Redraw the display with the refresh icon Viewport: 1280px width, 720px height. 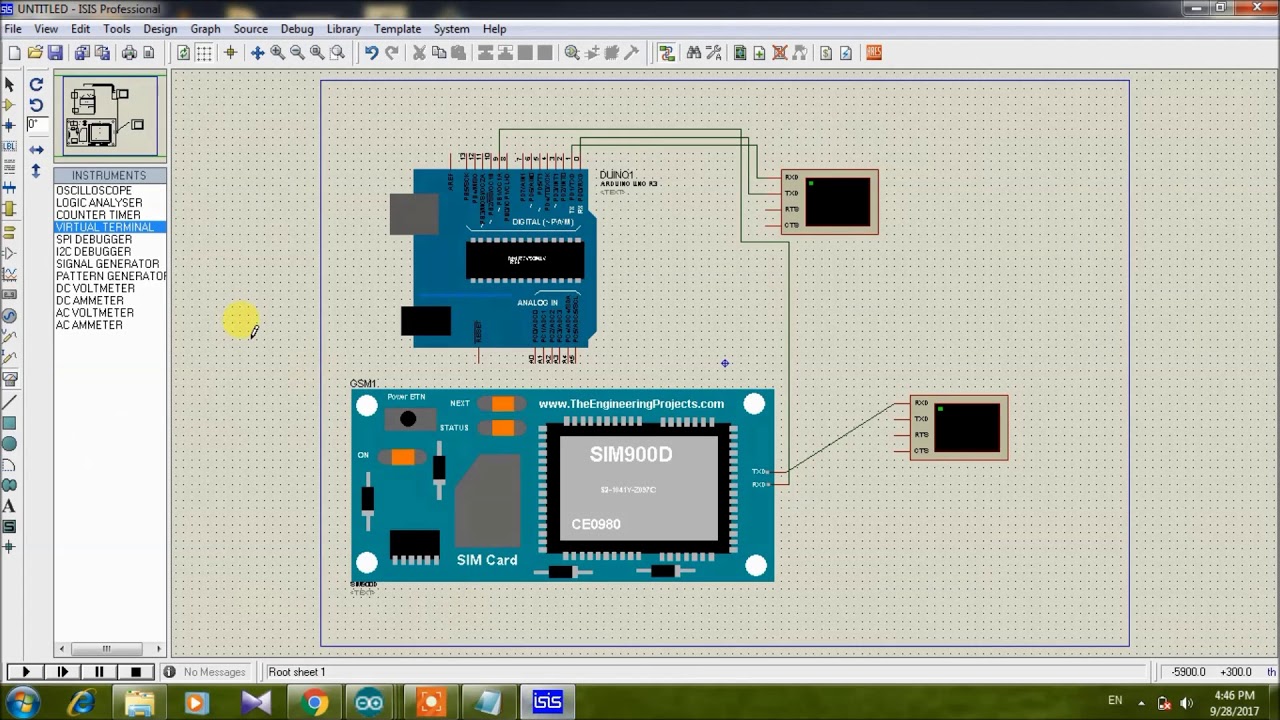[184, 53]
